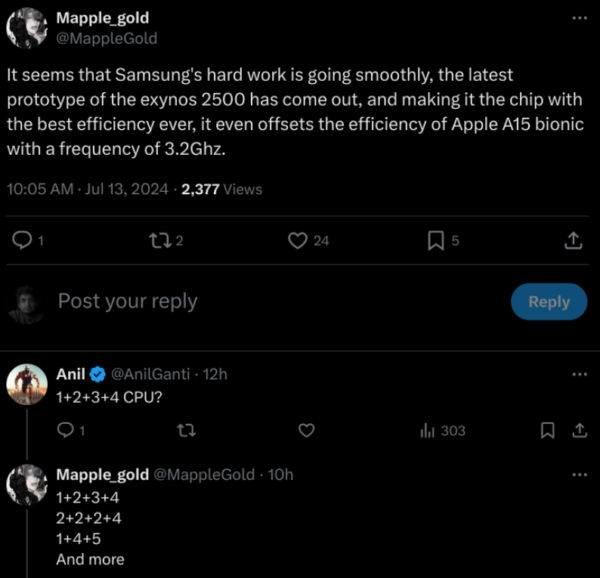
Task: Bookmark the main post with 5 bookmarks
Action: (x=436, y=240)
